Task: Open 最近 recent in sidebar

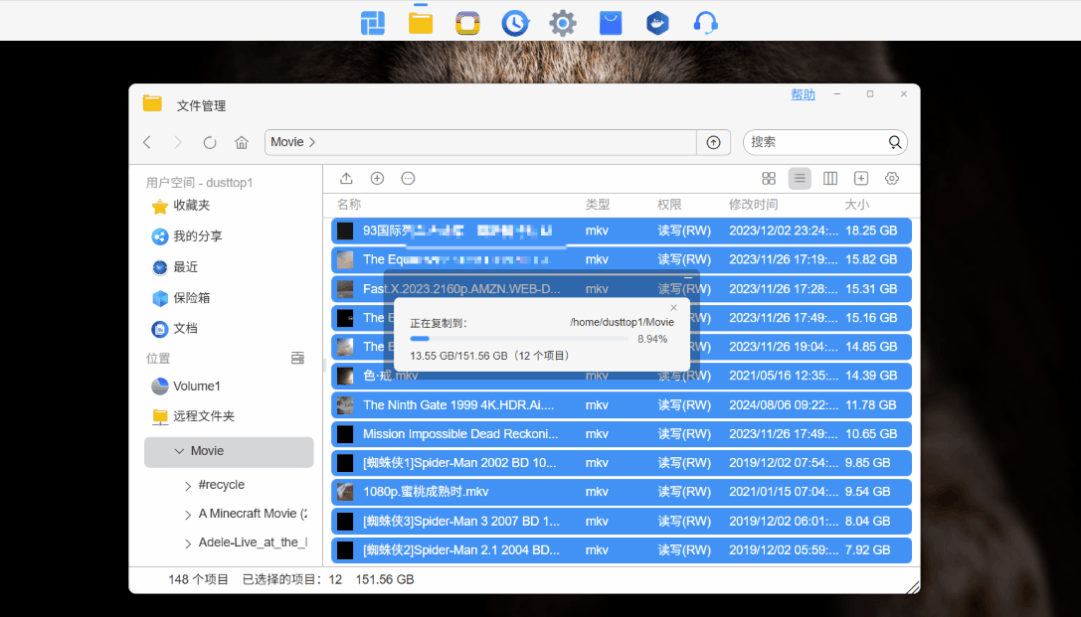Action: coord(174,267)
